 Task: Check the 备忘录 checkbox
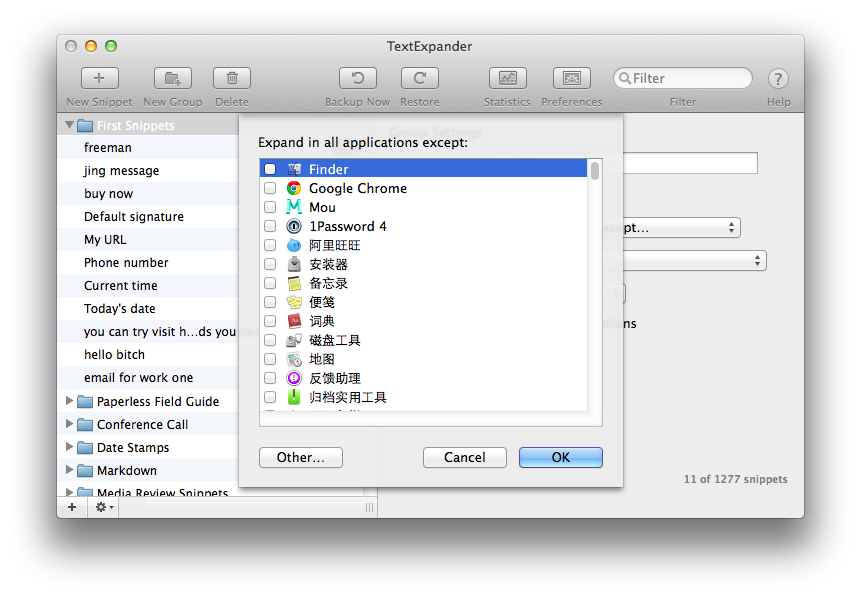click(270, 283)
